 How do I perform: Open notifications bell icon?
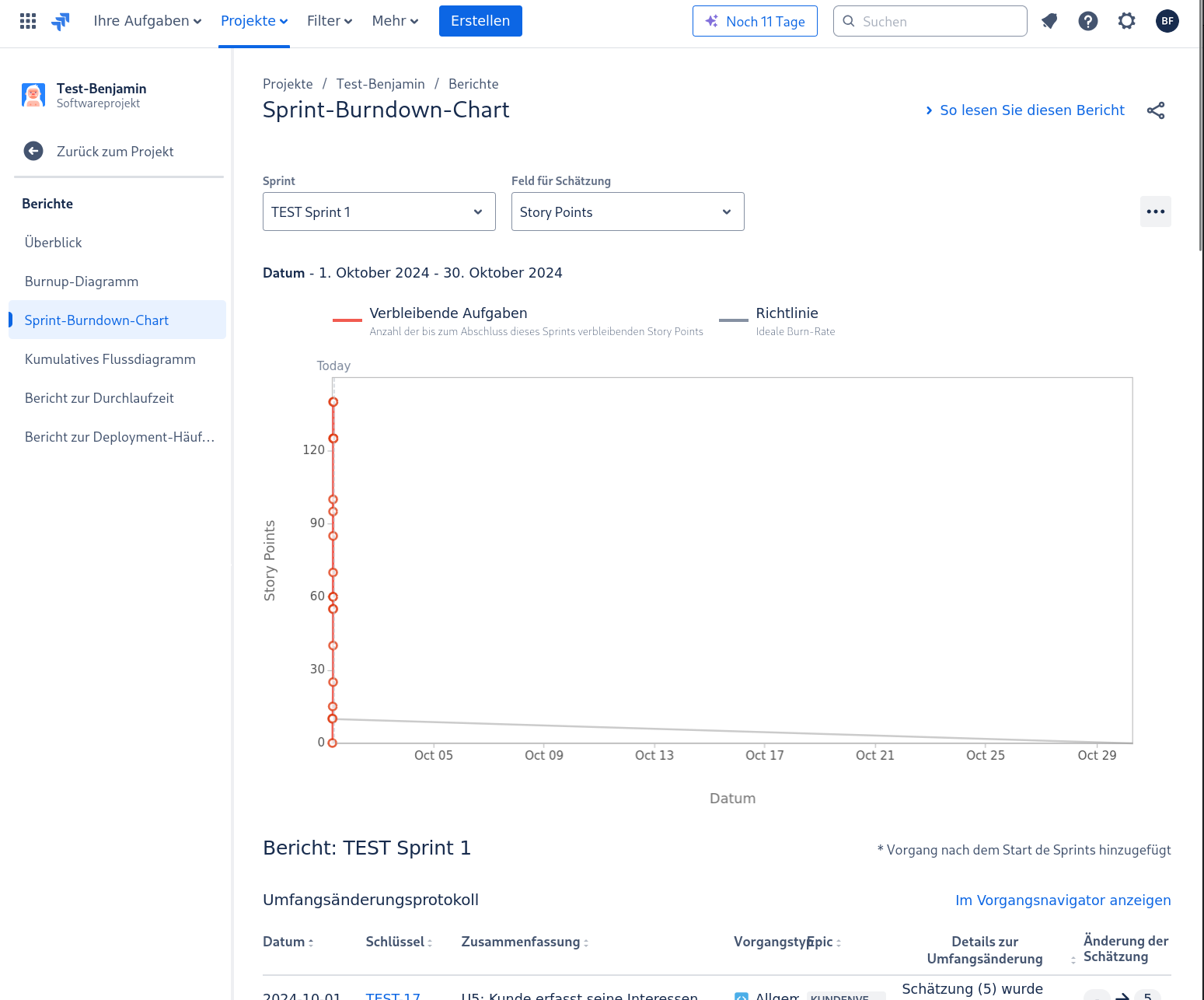click(1049, 21)
